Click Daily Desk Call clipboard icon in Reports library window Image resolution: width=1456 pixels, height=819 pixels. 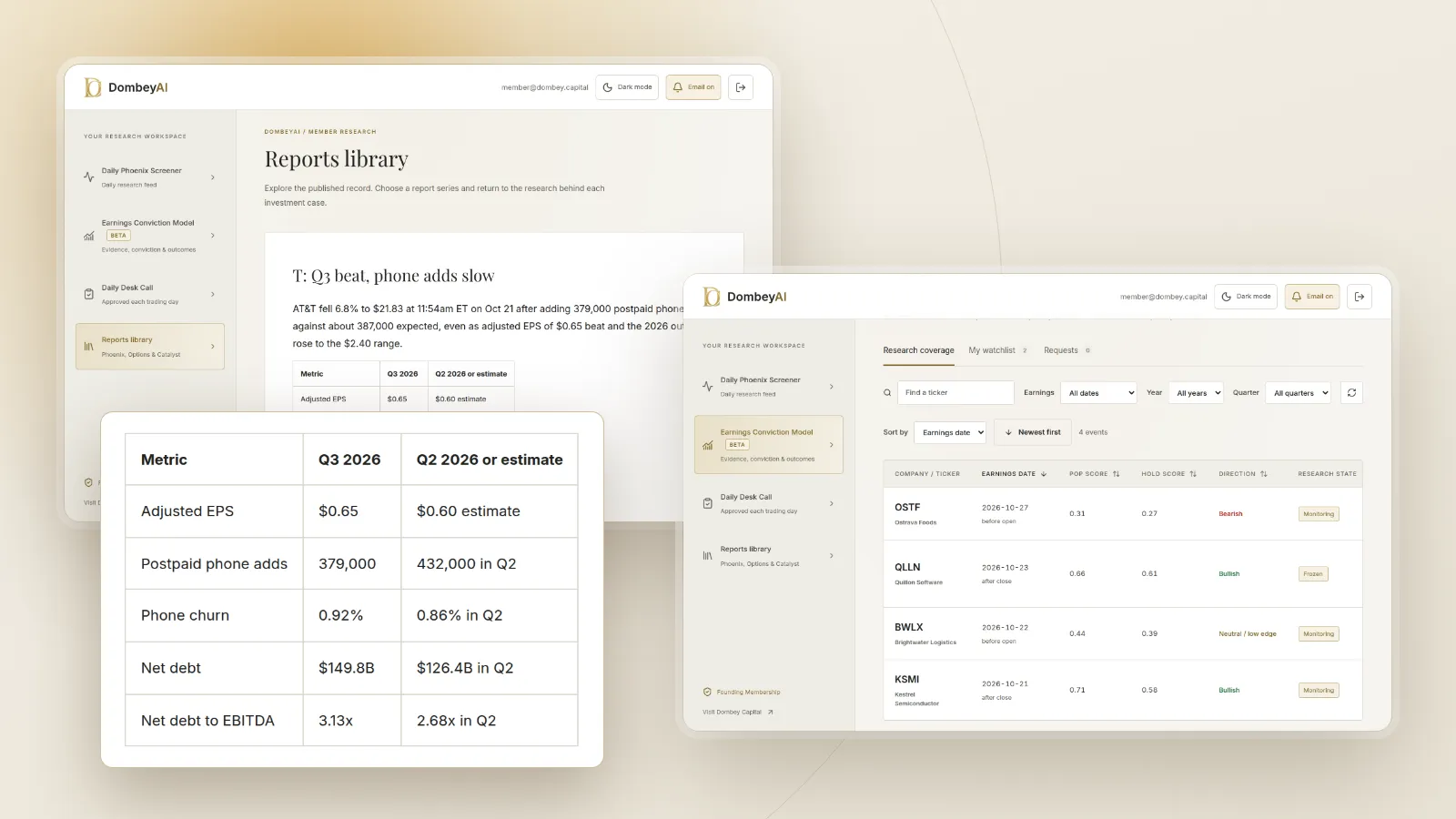[88, 294]
